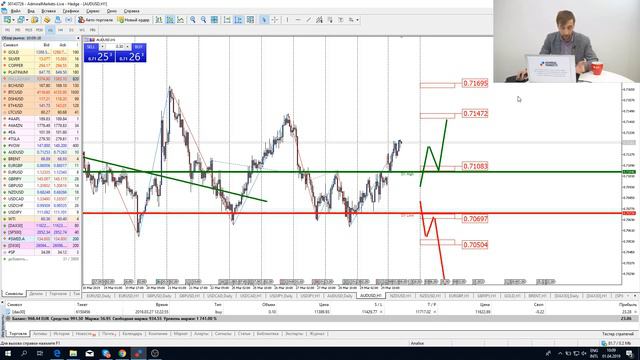Toggle the Chart Shift icon

[238, 20]
